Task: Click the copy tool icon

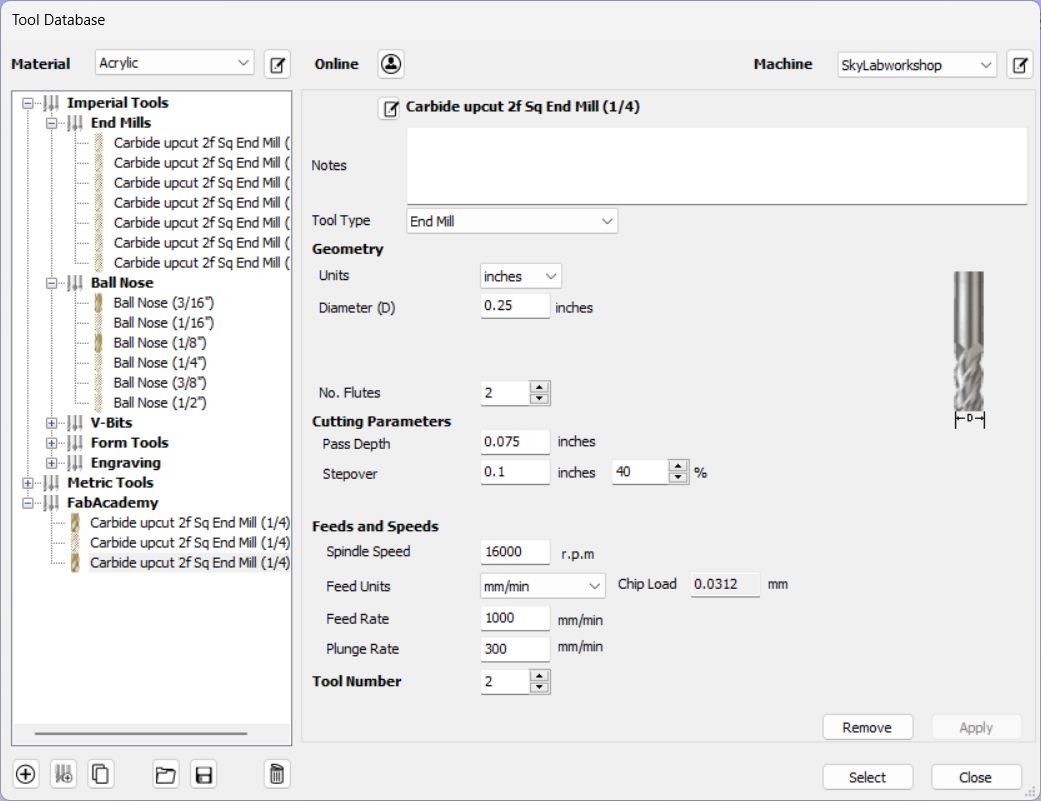Action: [101, 774]
